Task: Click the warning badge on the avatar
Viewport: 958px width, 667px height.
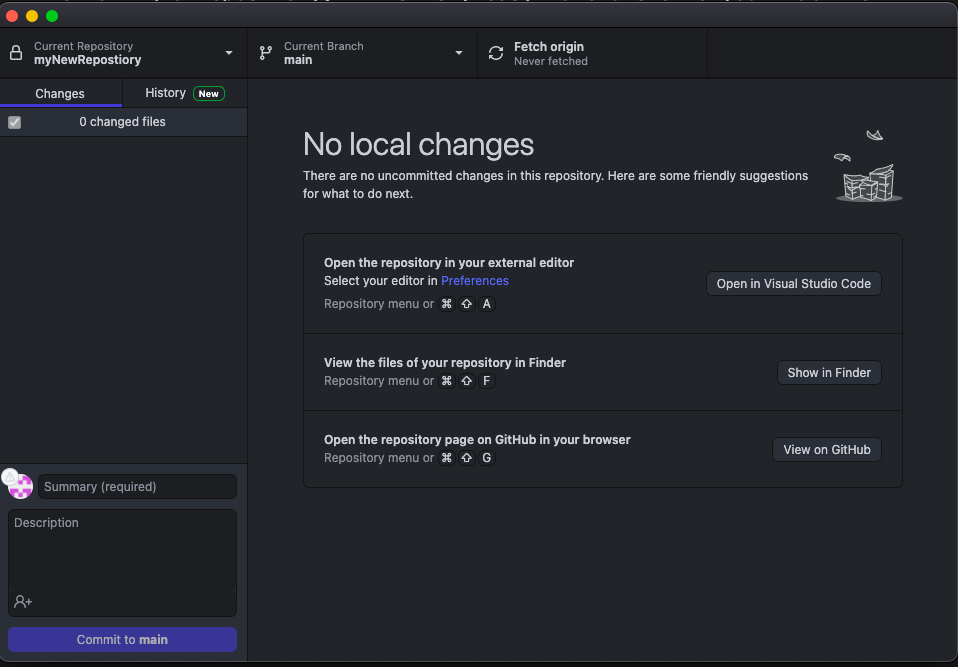Action: coord(10,477)
